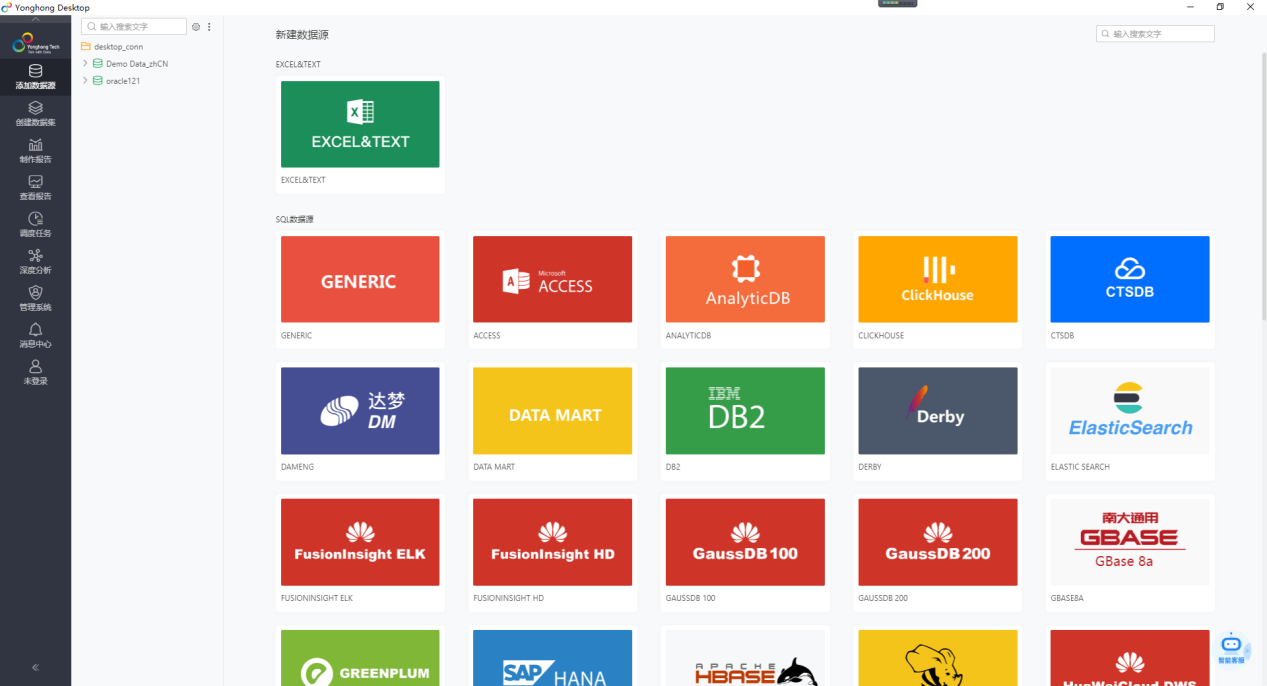1267x686 pixels.
Task: Select the Microsoft ACCESS data source
Action: 552,289
